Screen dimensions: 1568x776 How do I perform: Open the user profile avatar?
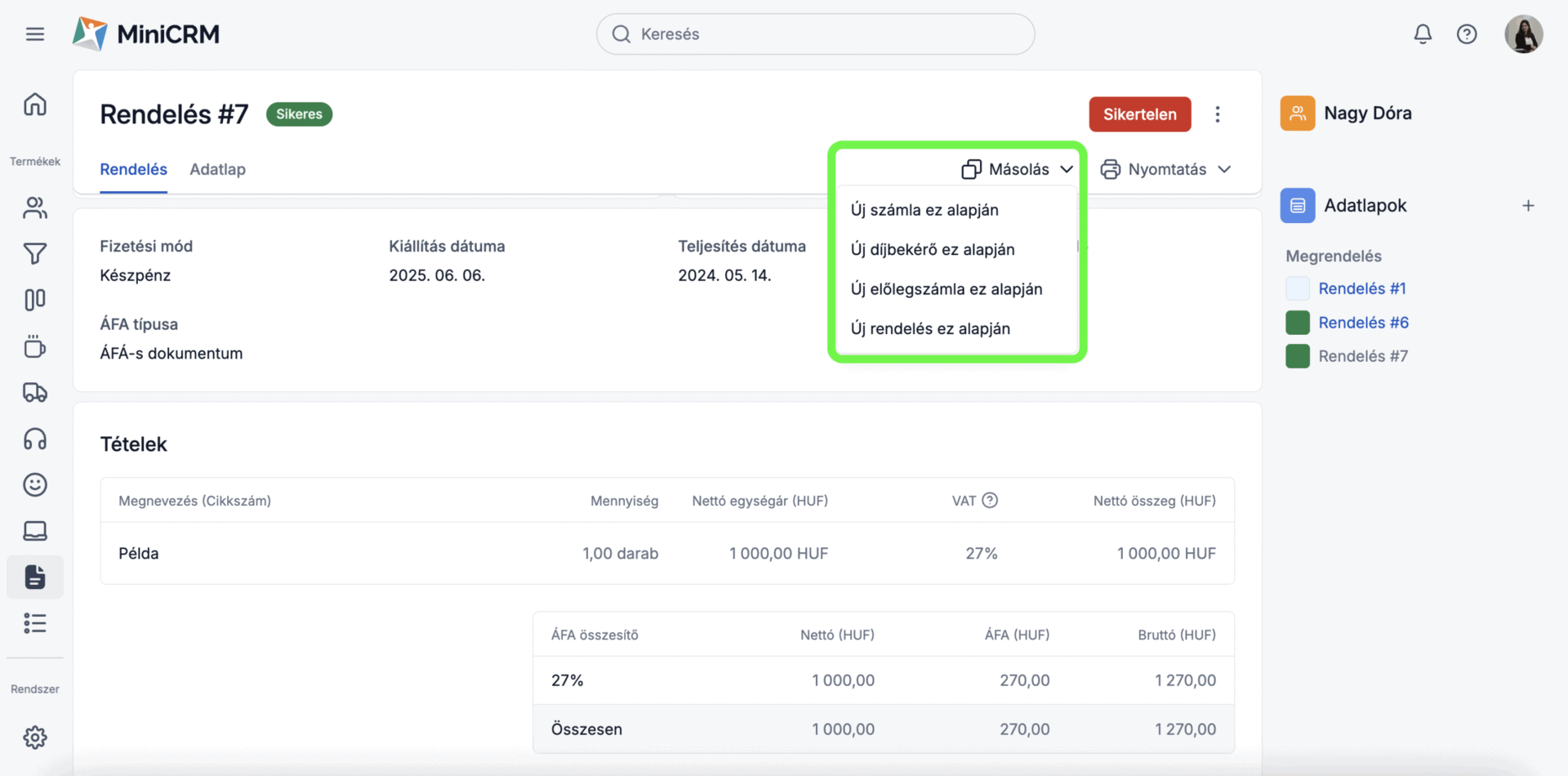click(1524, 34)
